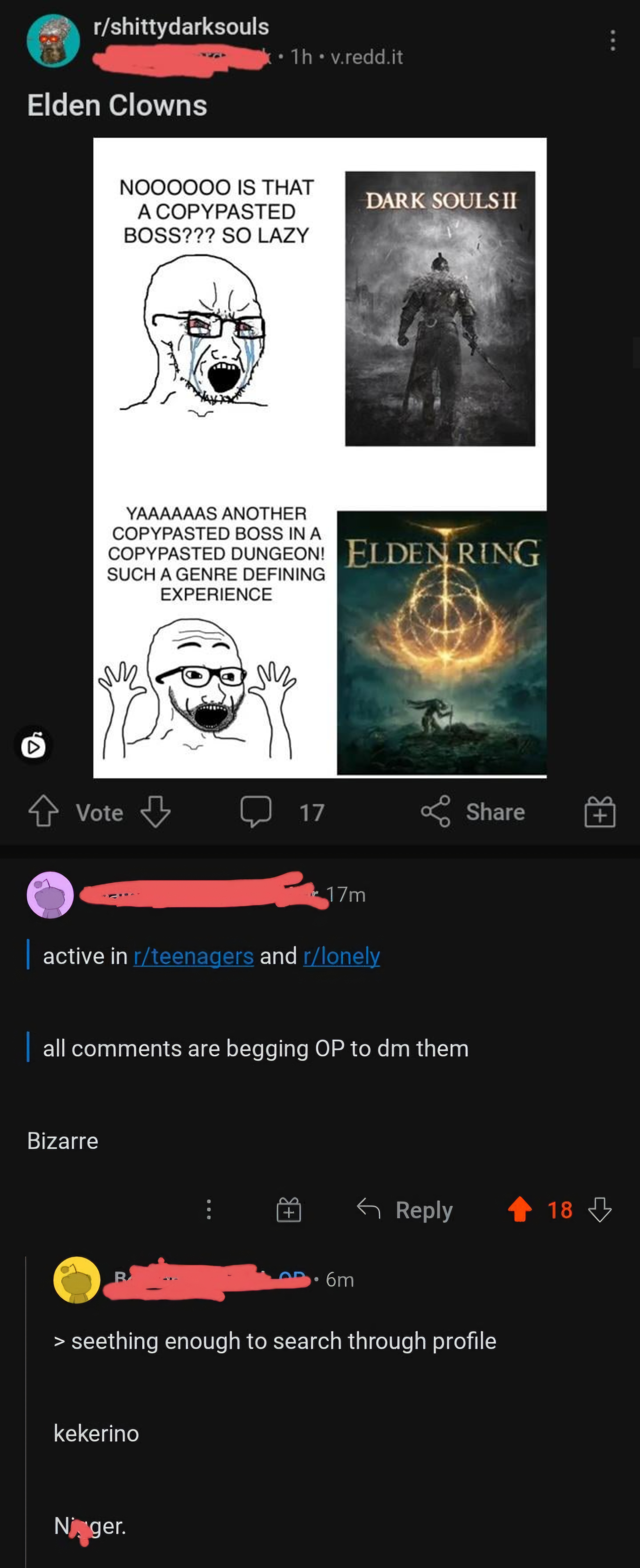Image resolution: width=640 pixels, height=1568 pixels.
Task: Open the r/shittydarksouls subreddit name
Action: tap(181, 26)
